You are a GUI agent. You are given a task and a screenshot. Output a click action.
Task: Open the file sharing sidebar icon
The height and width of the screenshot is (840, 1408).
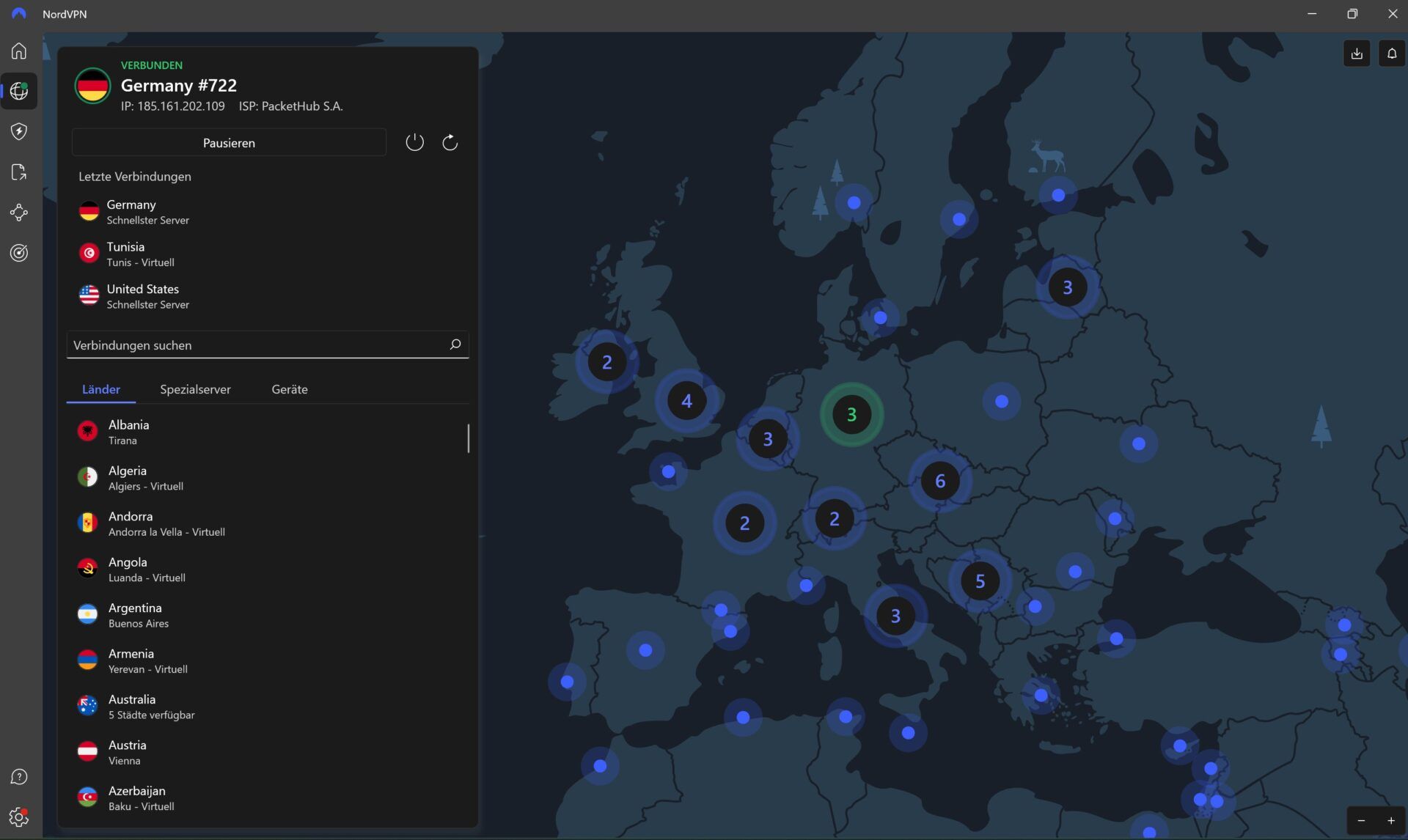[x=19, y=172]
